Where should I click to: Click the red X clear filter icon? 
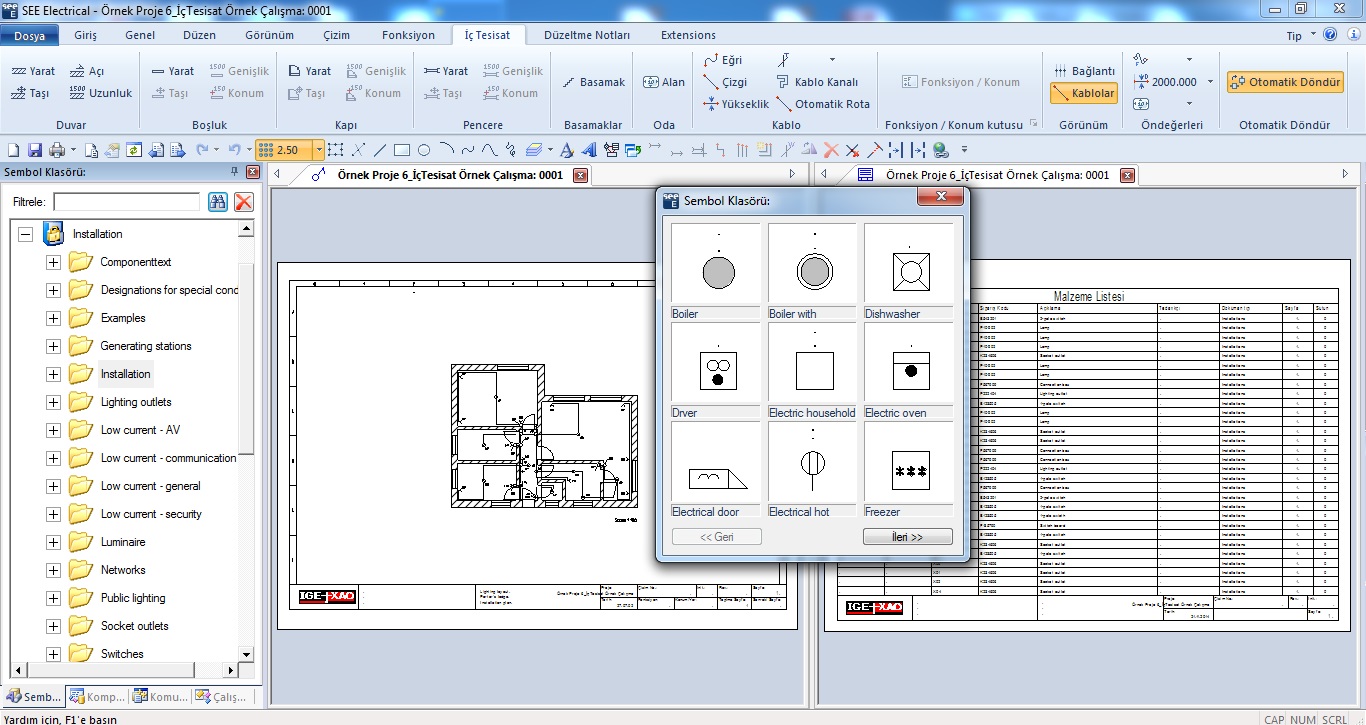pyautogui.click(x=243, y=202)
